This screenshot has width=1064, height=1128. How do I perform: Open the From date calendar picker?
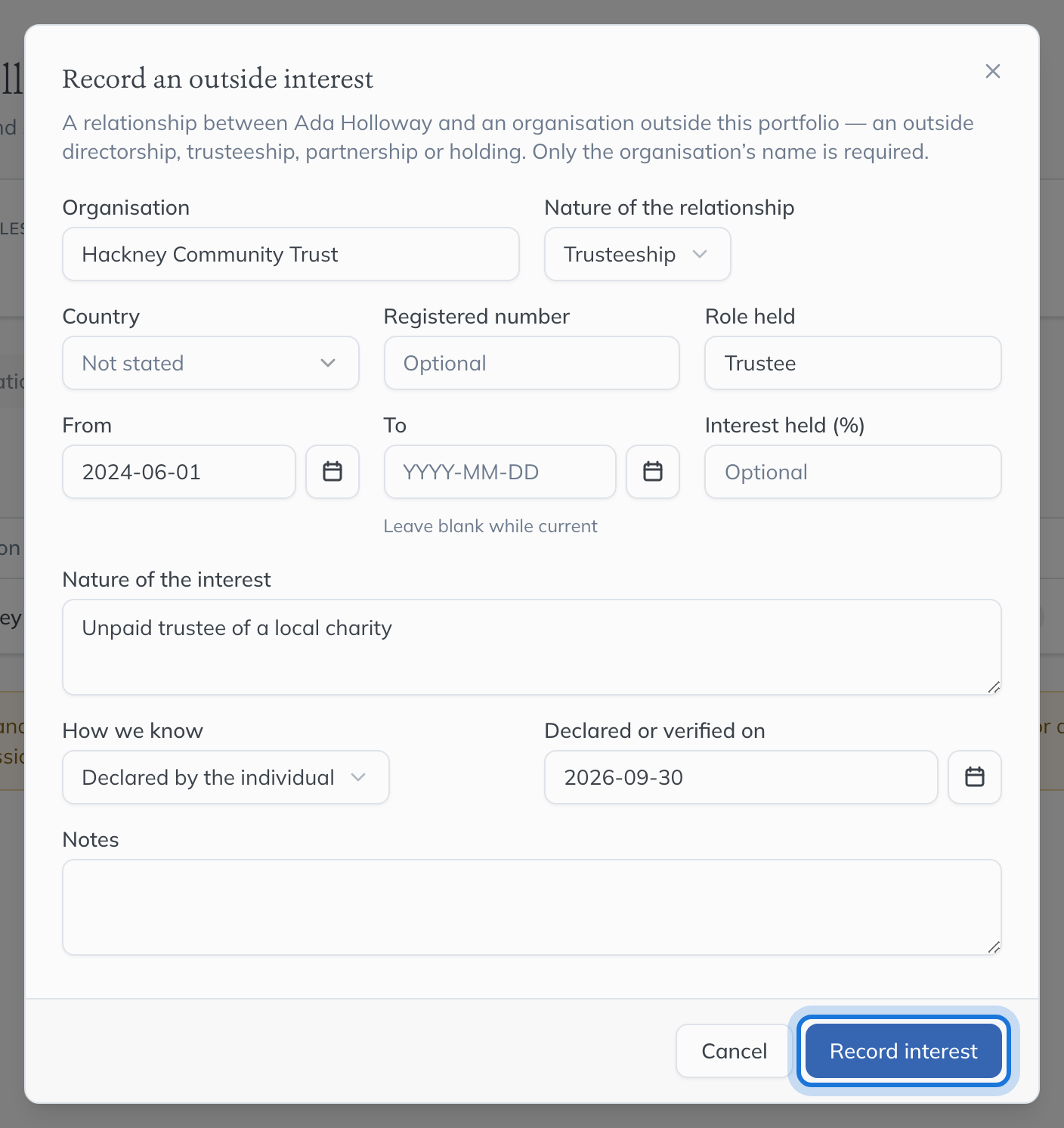pyautogui.click(x=332, y=472)
